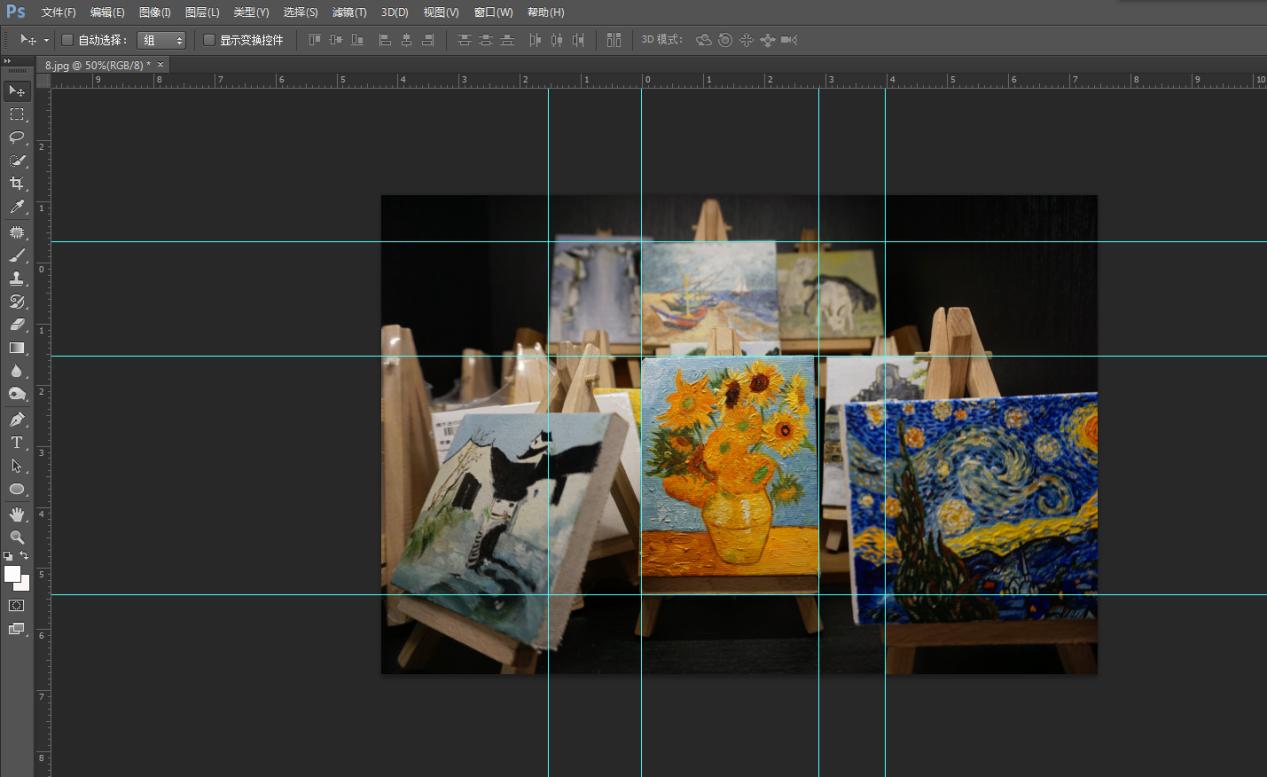Open the 图像(I) menu
Image resolution: width=1267 pixels, height=777 pixels.
(154, 12)
